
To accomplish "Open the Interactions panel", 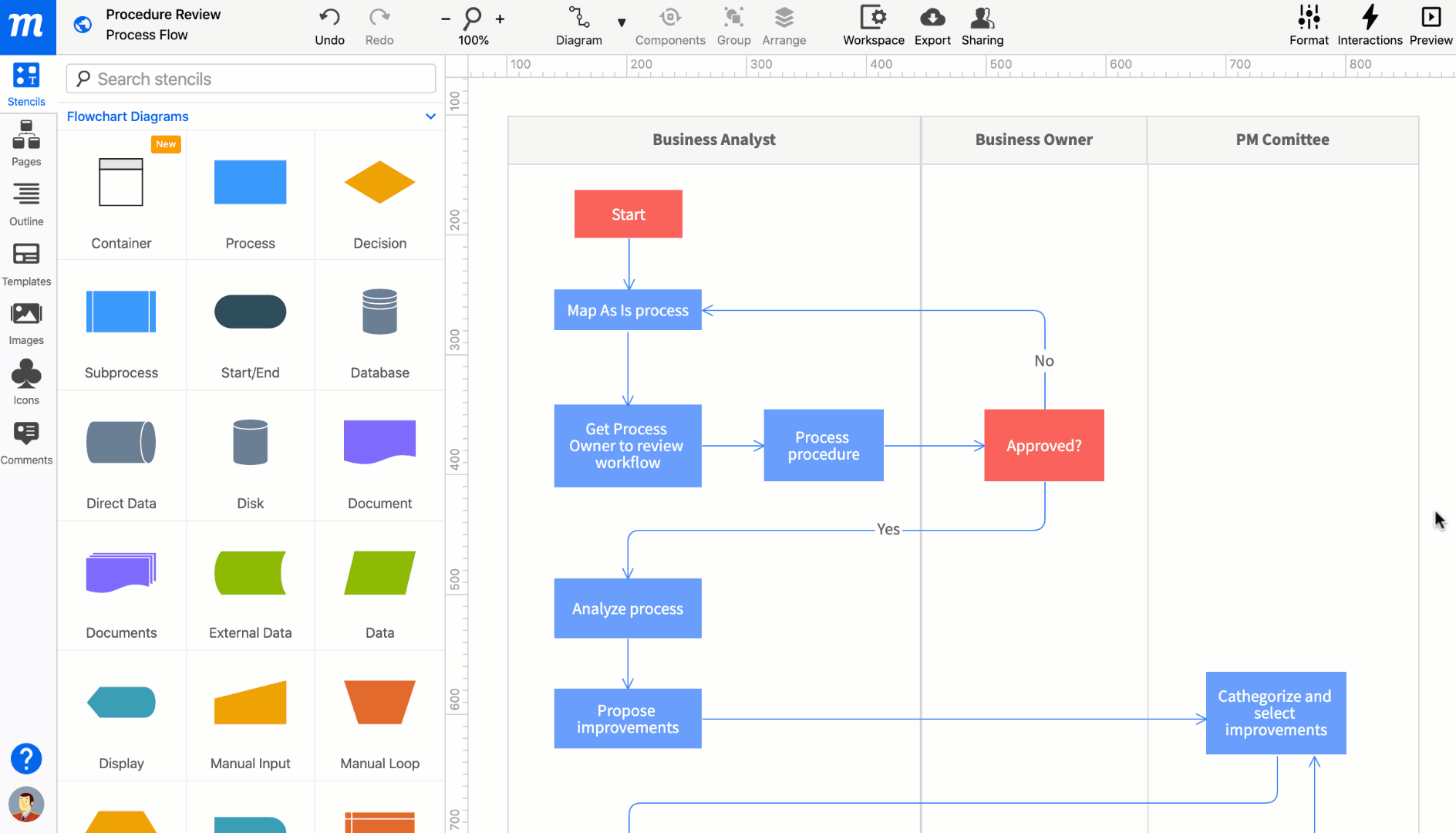I will point(1370,23).
